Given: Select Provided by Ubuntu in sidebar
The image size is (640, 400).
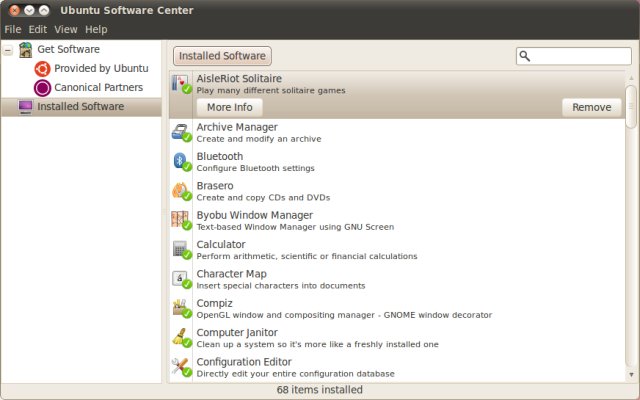Looking at the screenshot, I should (100, 68).
